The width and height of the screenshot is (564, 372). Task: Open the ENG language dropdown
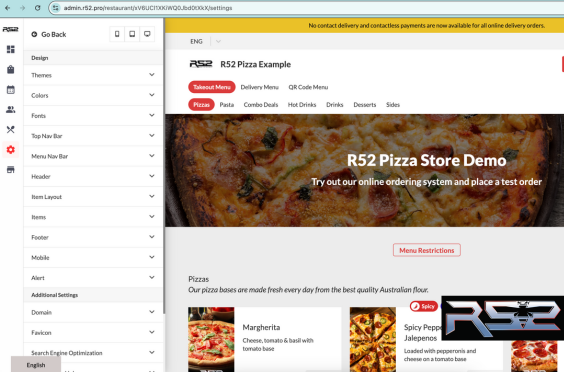[x=205, y=41]
